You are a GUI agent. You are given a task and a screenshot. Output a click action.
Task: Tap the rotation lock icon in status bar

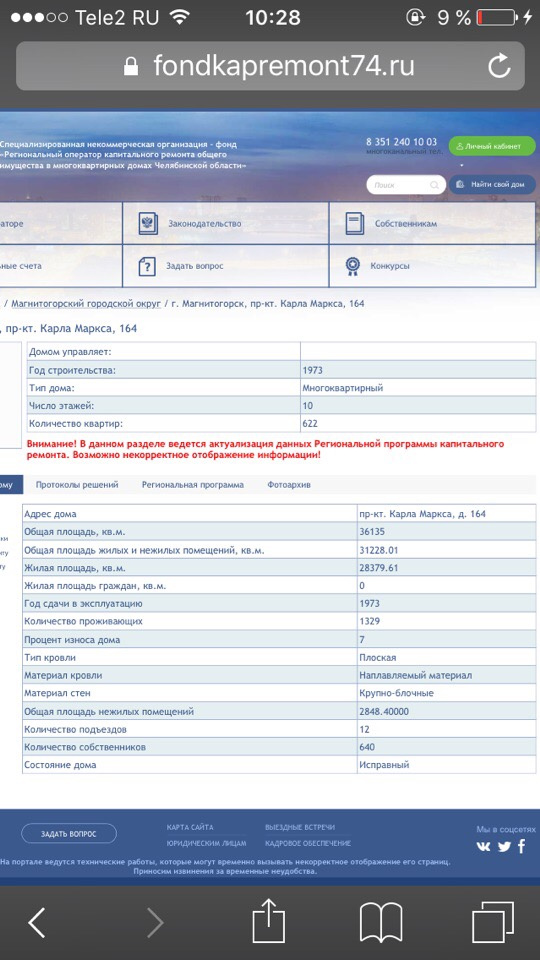coord(415,18)
